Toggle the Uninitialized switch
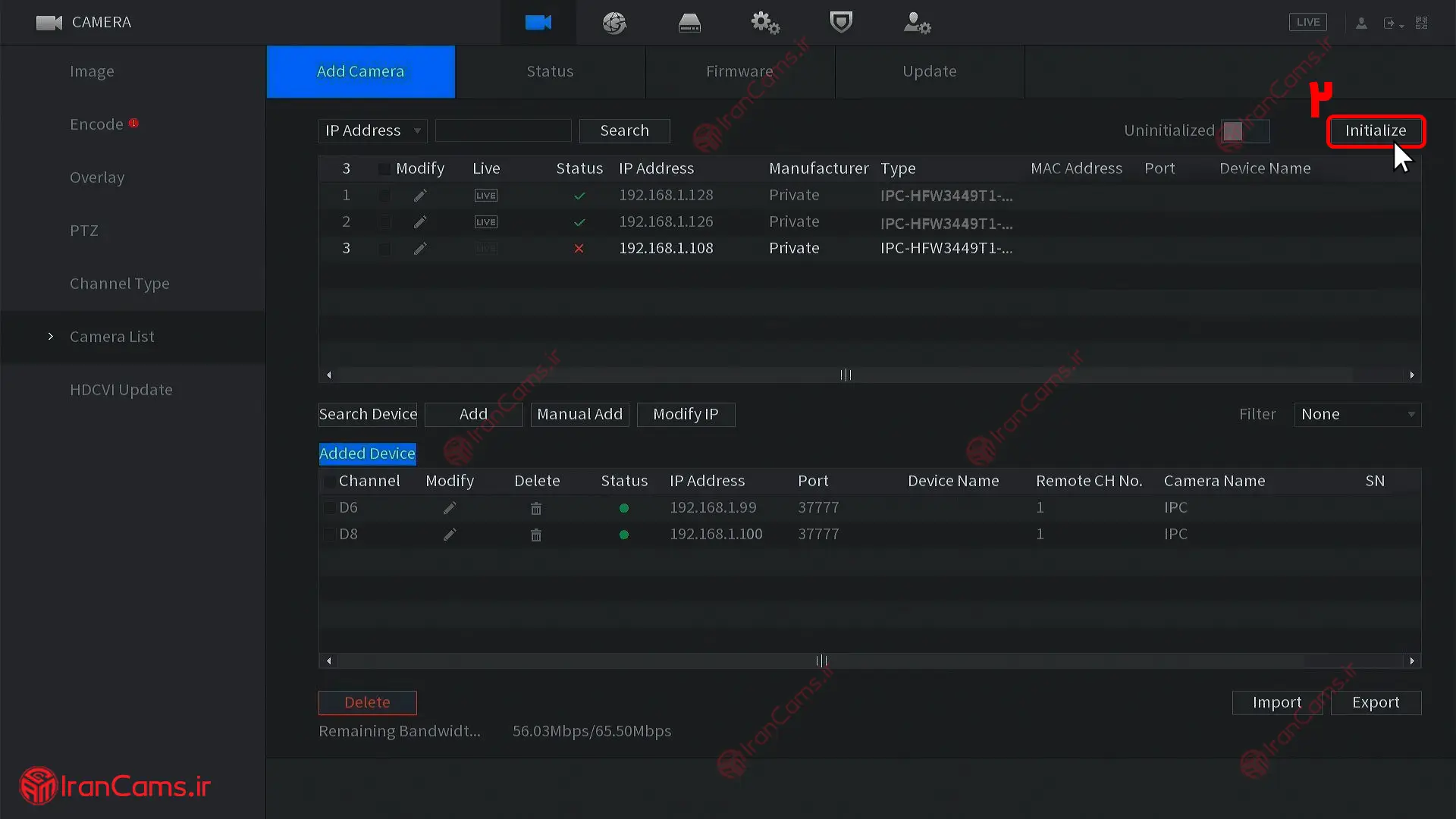Image resolution: width=1456 pixels, height=819 pixels. click(1245, 131)
